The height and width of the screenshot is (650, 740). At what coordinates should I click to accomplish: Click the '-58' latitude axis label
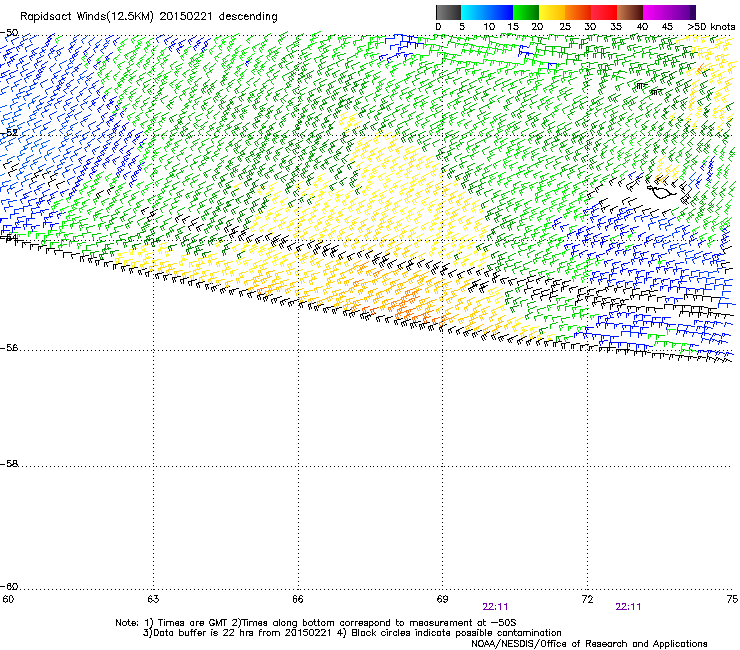[x=10, y=464]
